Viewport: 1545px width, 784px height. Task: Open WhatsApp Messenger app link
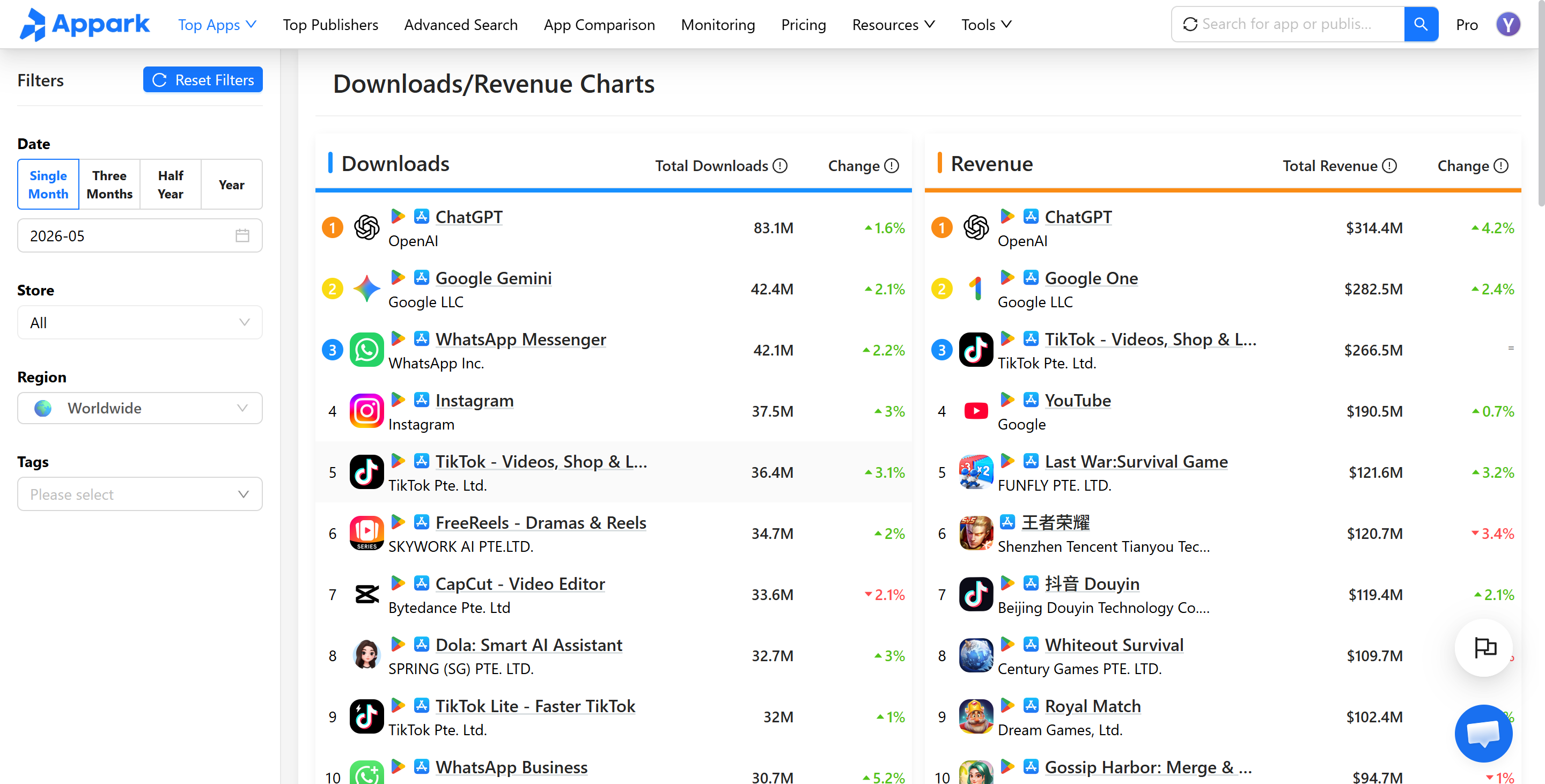(520, 339)
